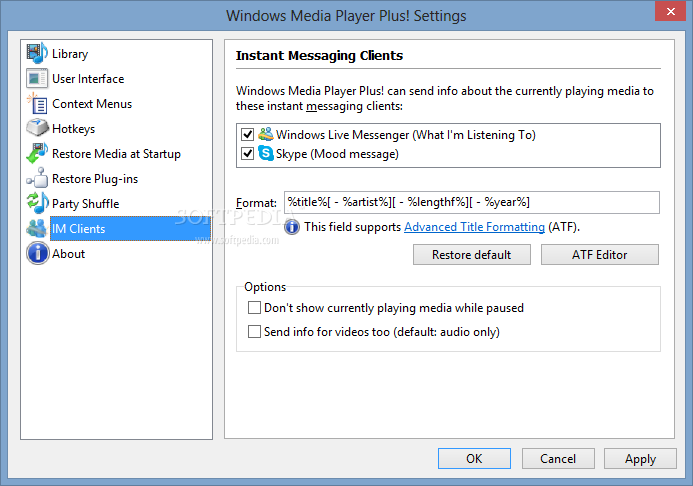Click inside the Format text field
Viewport: 693px width, 486px height.
click(472, 202)
